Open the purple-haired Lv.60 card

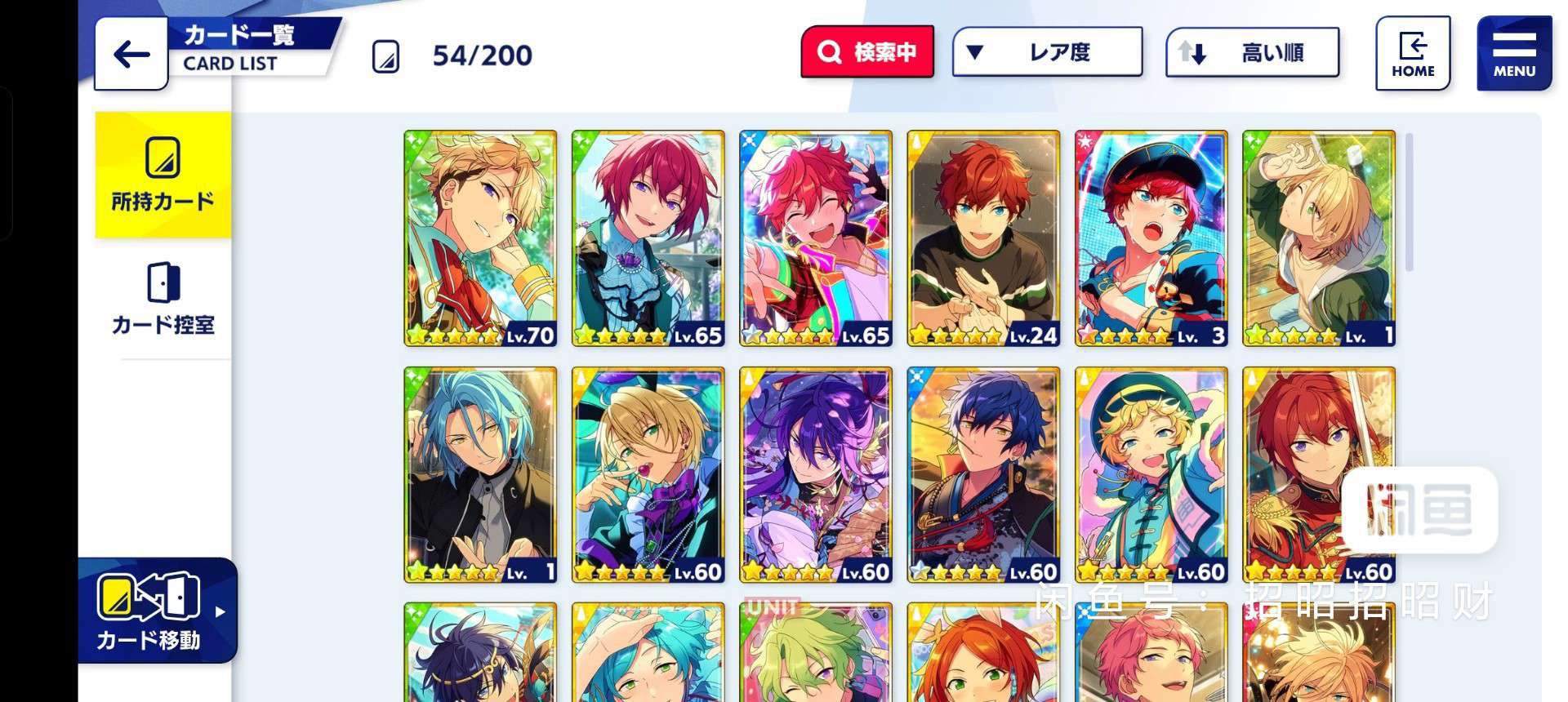click(816, 475)
